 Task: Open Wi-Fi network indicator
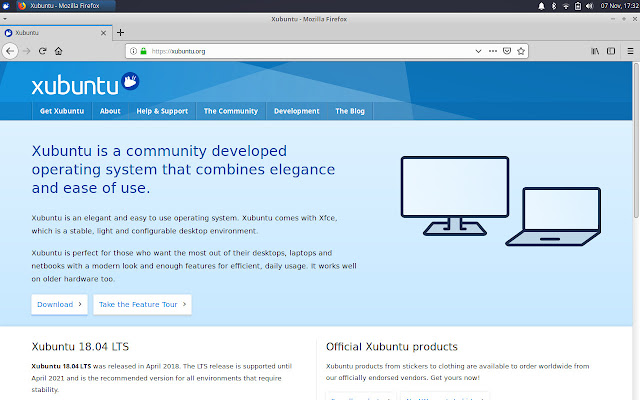coord(566,6)
